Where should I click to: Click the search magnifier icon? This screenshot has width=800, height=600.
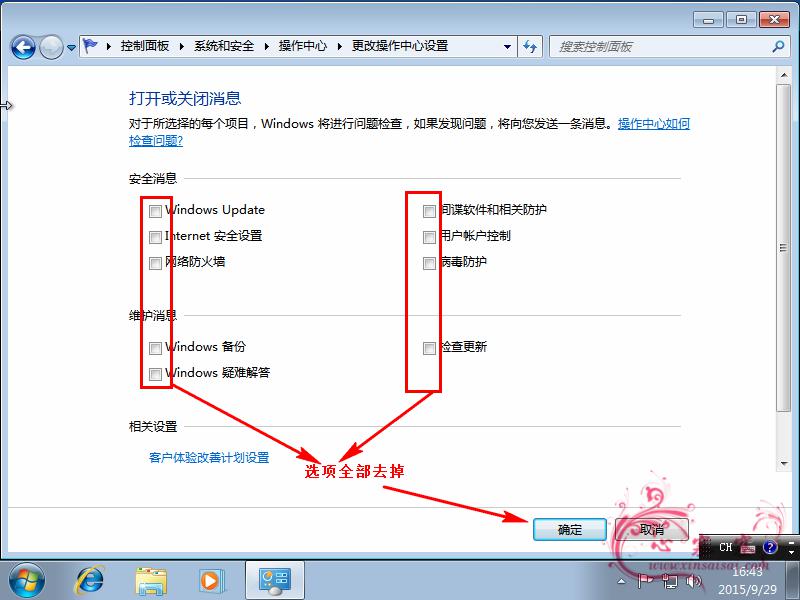[x=778, y=46]
